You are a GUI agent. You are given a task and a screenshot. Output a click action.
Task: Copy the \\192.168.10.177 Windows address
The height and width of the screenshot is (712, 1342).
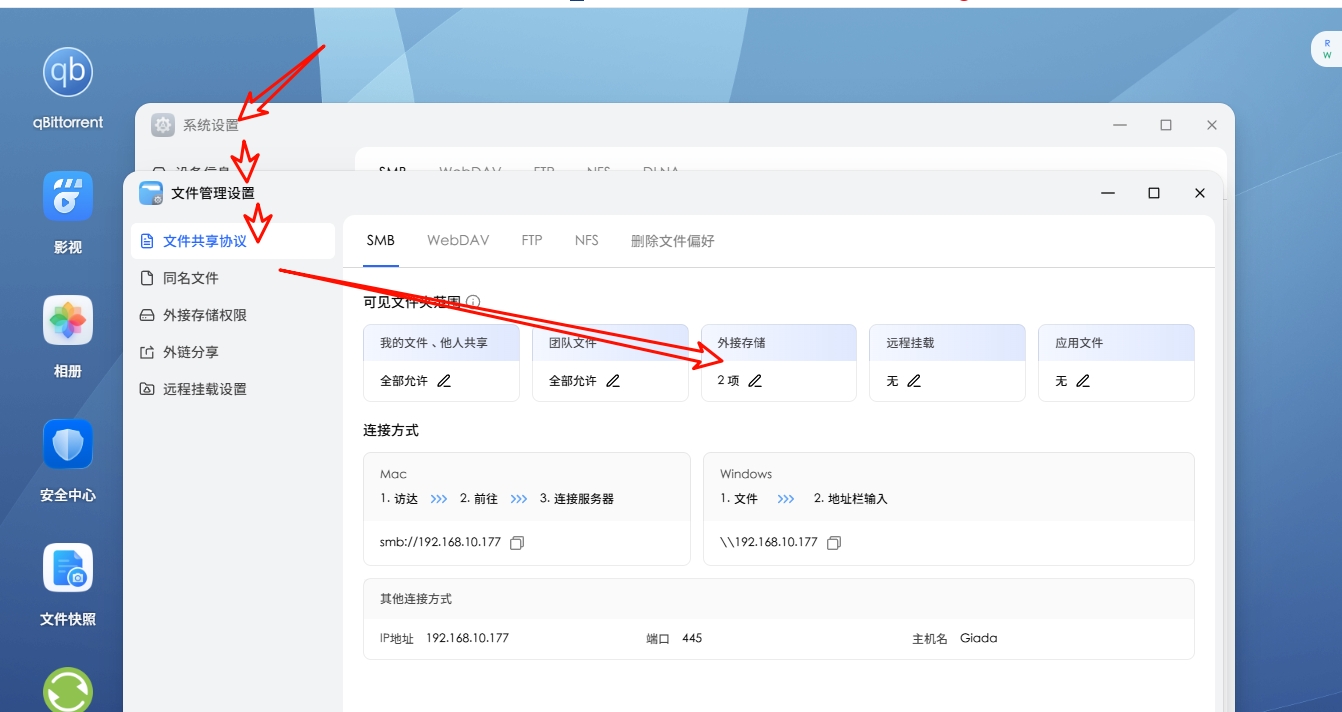tap(834, 543)
